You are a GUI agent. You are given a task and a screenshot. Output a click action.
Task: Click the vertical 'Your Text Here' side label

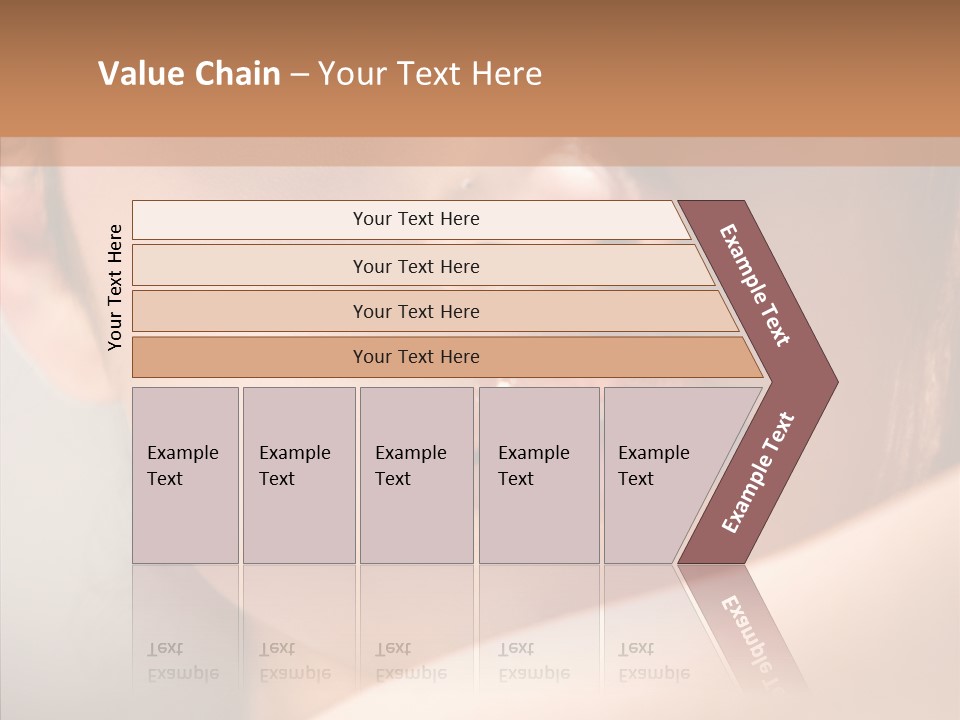click(x=115, y=287)
